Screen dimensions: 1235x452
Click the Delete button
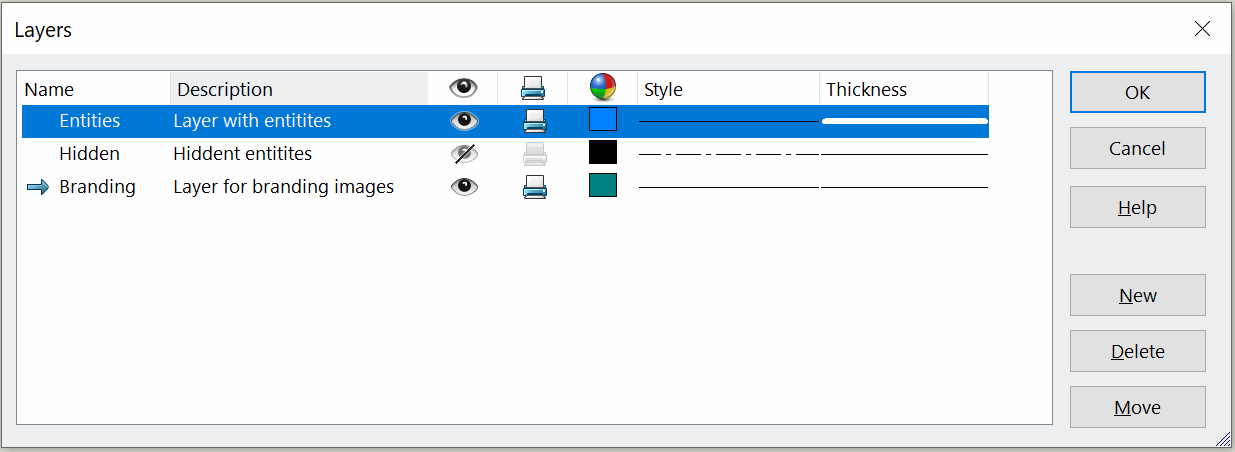[x=1138, y=351]
